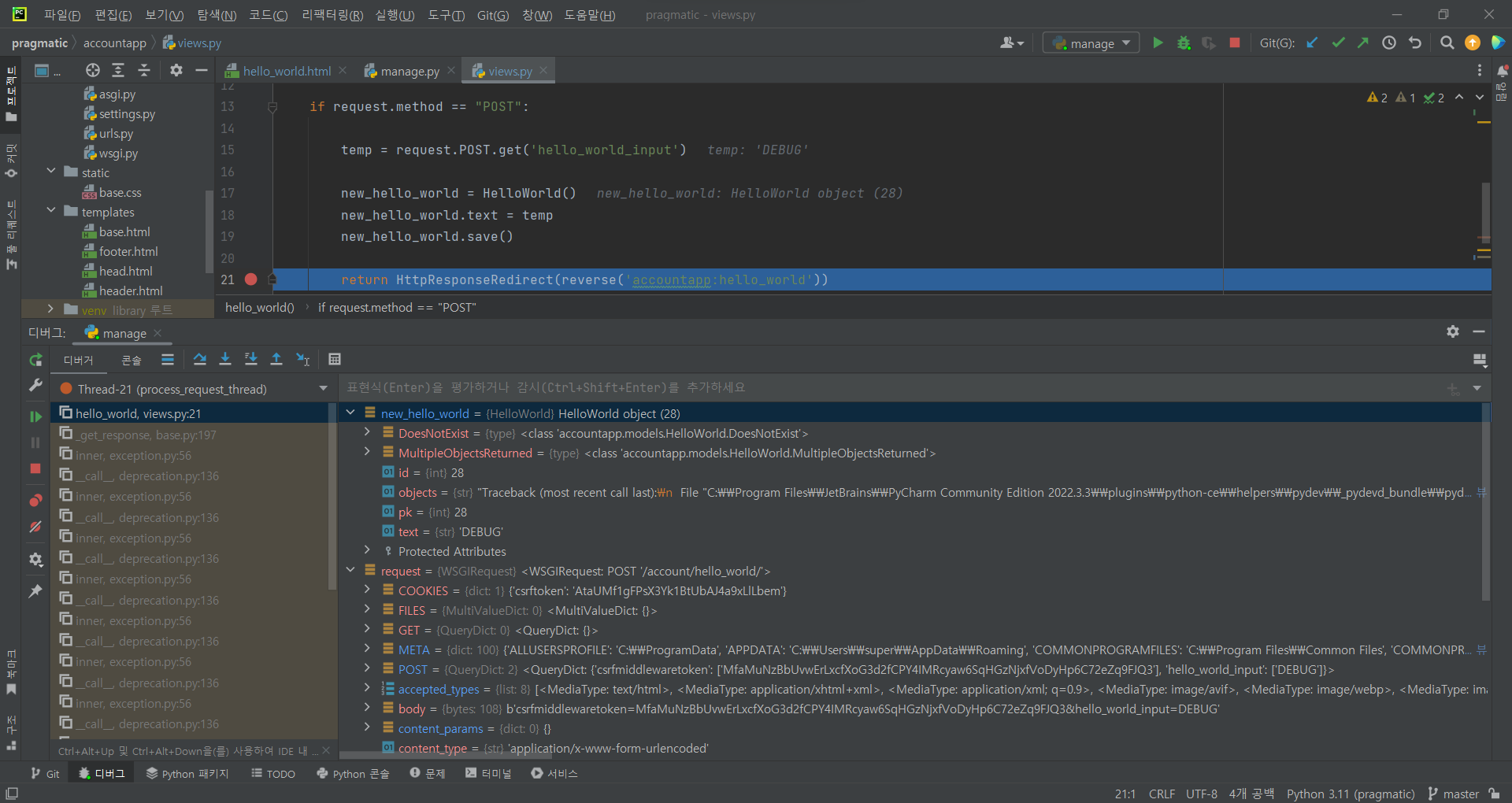Open View Breakpoints in debug sidebar

pos(35,501)
